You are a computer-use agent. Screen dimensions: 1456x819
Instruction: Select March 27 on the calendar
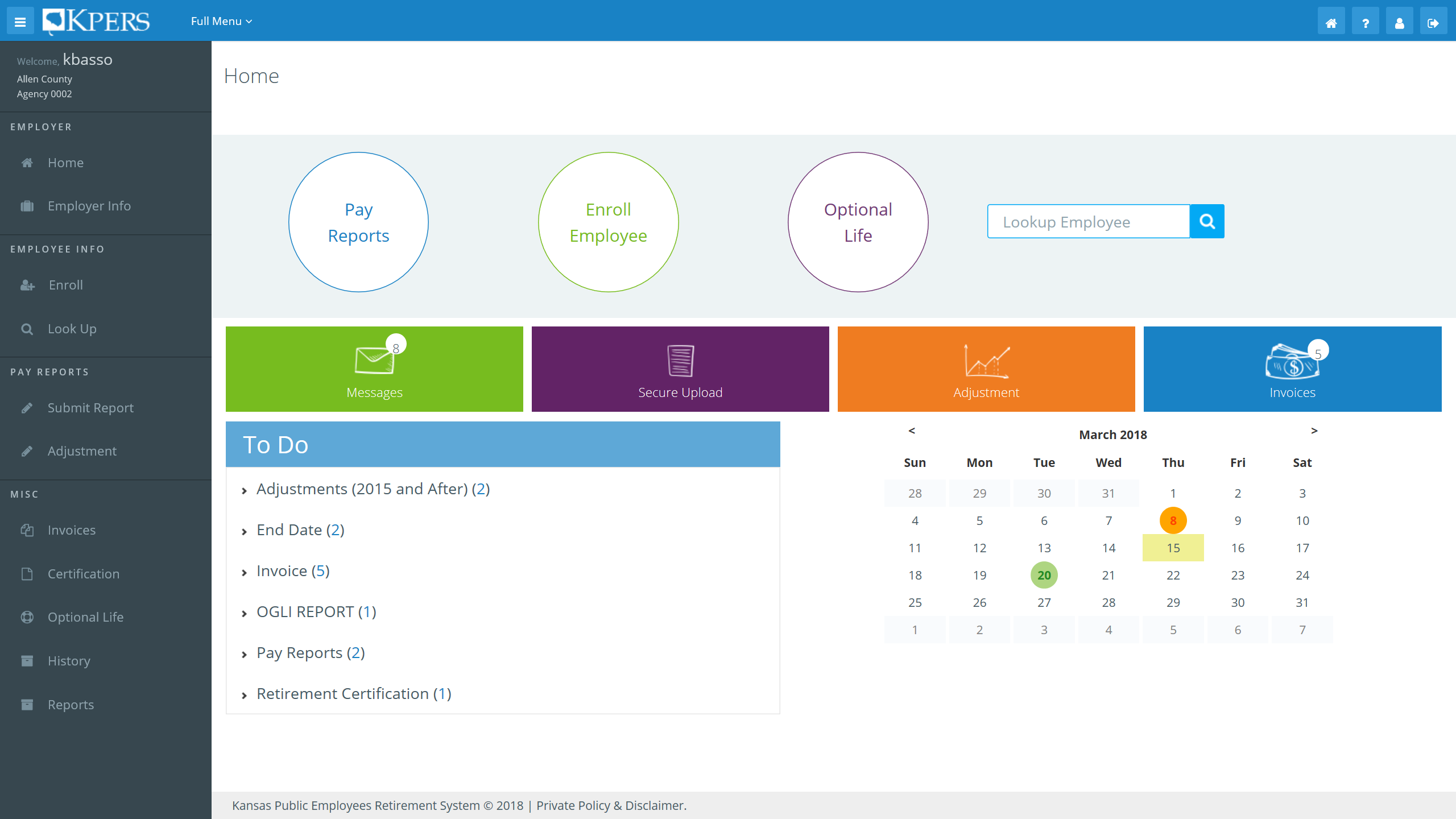pos(1044,602)
